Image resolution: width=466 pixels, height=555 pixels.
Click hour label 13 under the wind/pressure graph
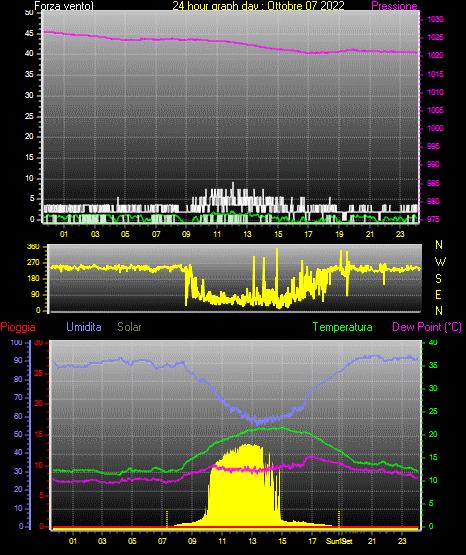[247, 234]
